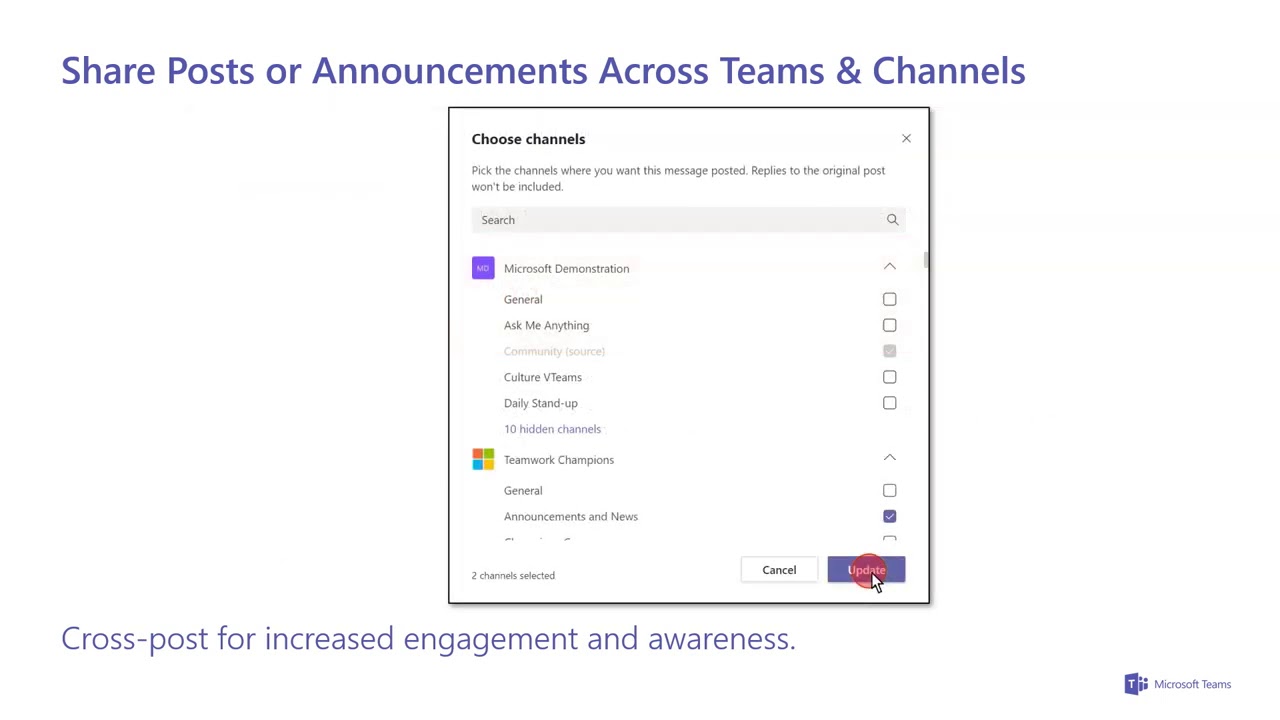This screenshot has height=720, width=1280.
Task: Cancel the channel selection
Action: pyautogui.click(x=779, y=570)
